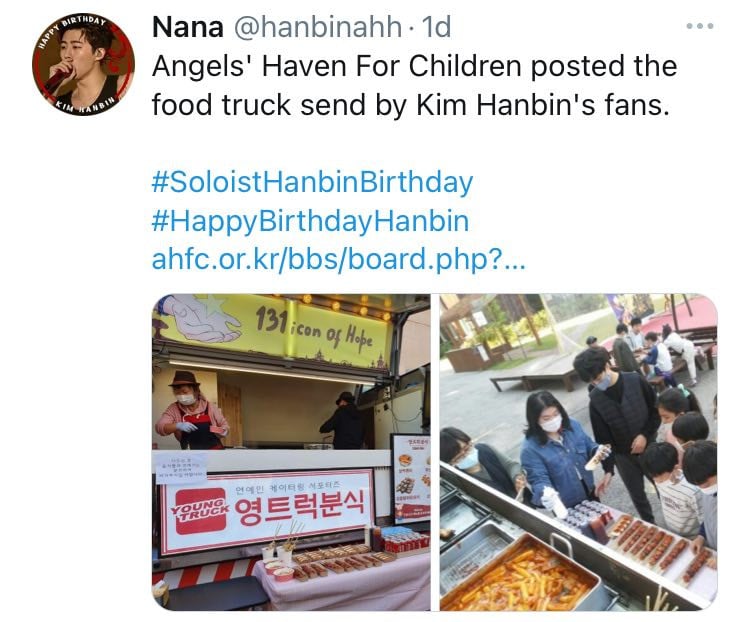Open the Nana display name
750x622 pixels.
[x=188, y=27]
